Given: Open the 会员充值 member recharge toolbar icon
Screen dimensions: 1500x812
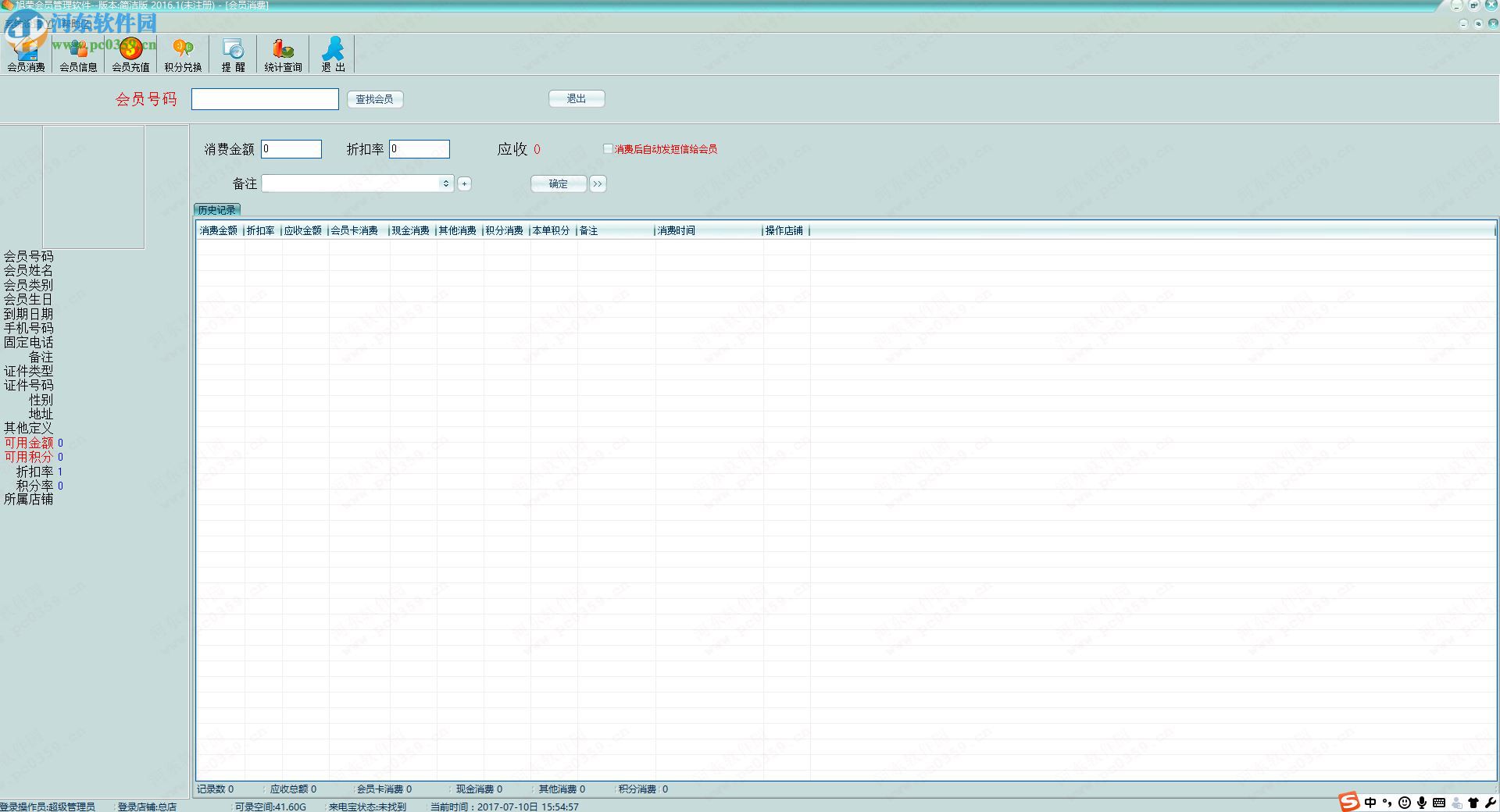Looking at the screenshot, I should (x=130, y=55).
